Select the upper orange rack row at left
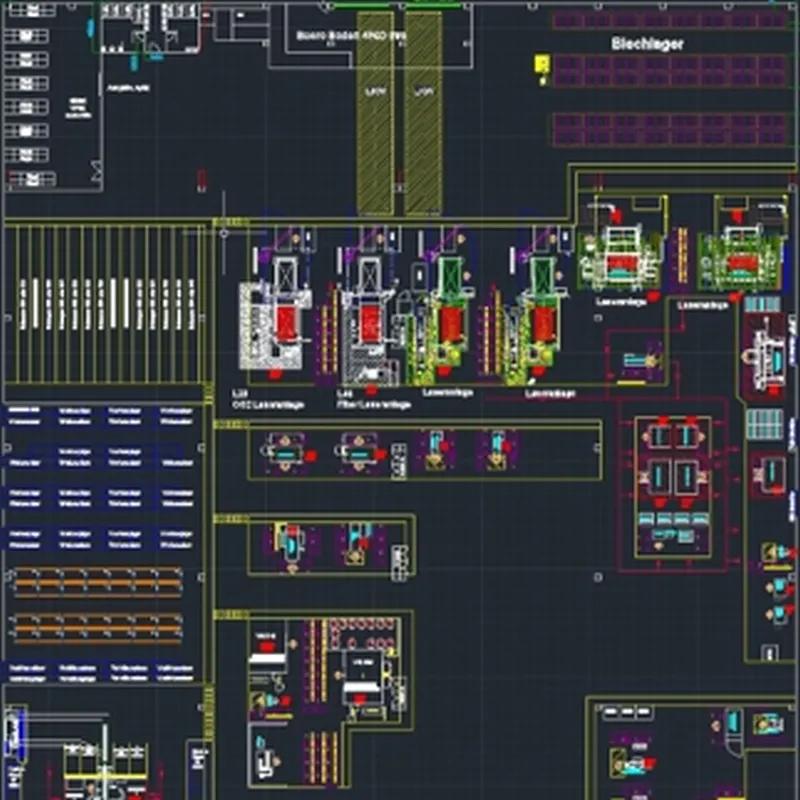The image size is (800, 800). pyautogui.click(x=96, y=580)
